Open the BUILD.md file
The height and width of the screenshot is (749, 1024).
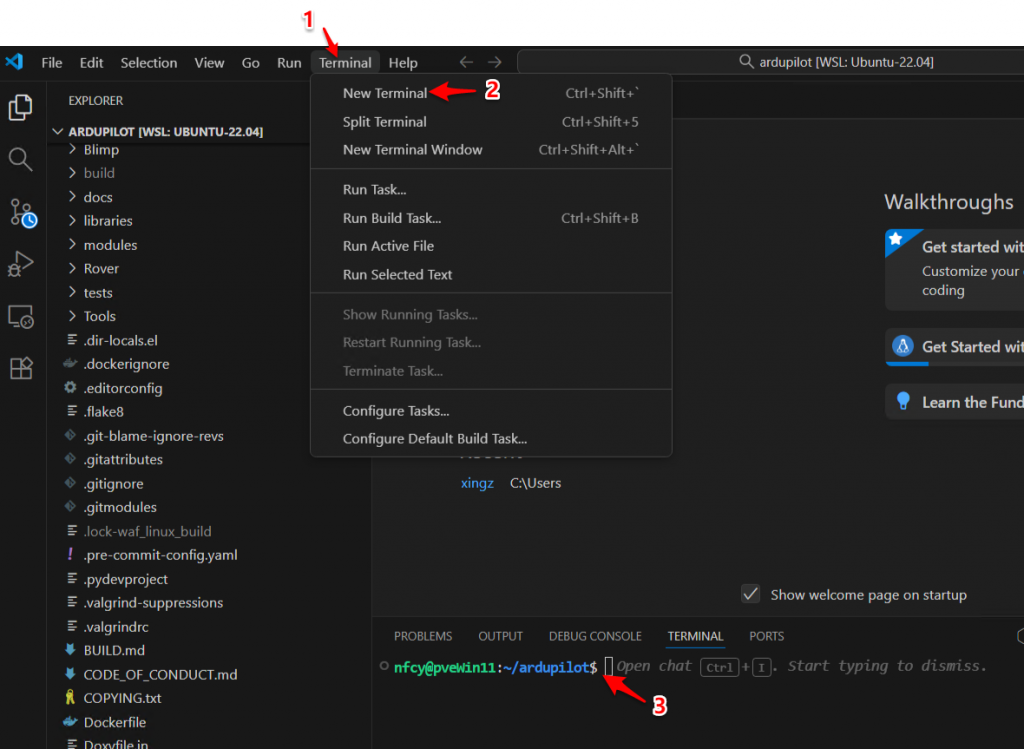click(114, 651)
